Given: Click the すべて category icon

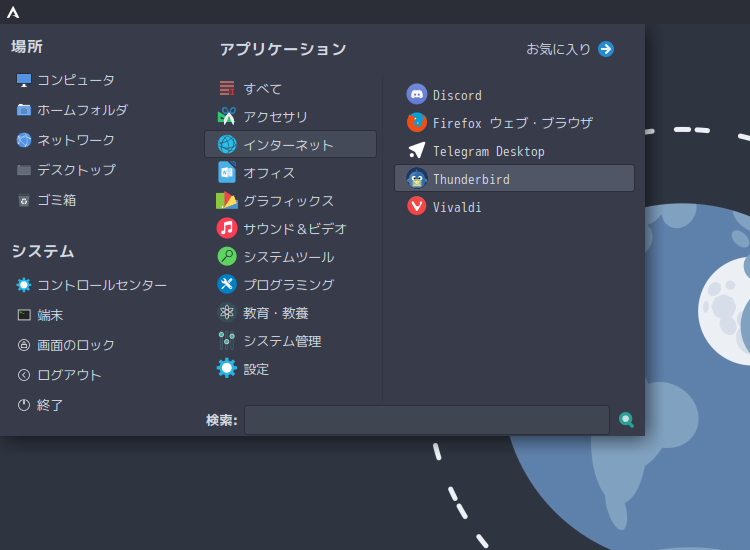Looking at the screenshot, I should click(x=227, y=88).
